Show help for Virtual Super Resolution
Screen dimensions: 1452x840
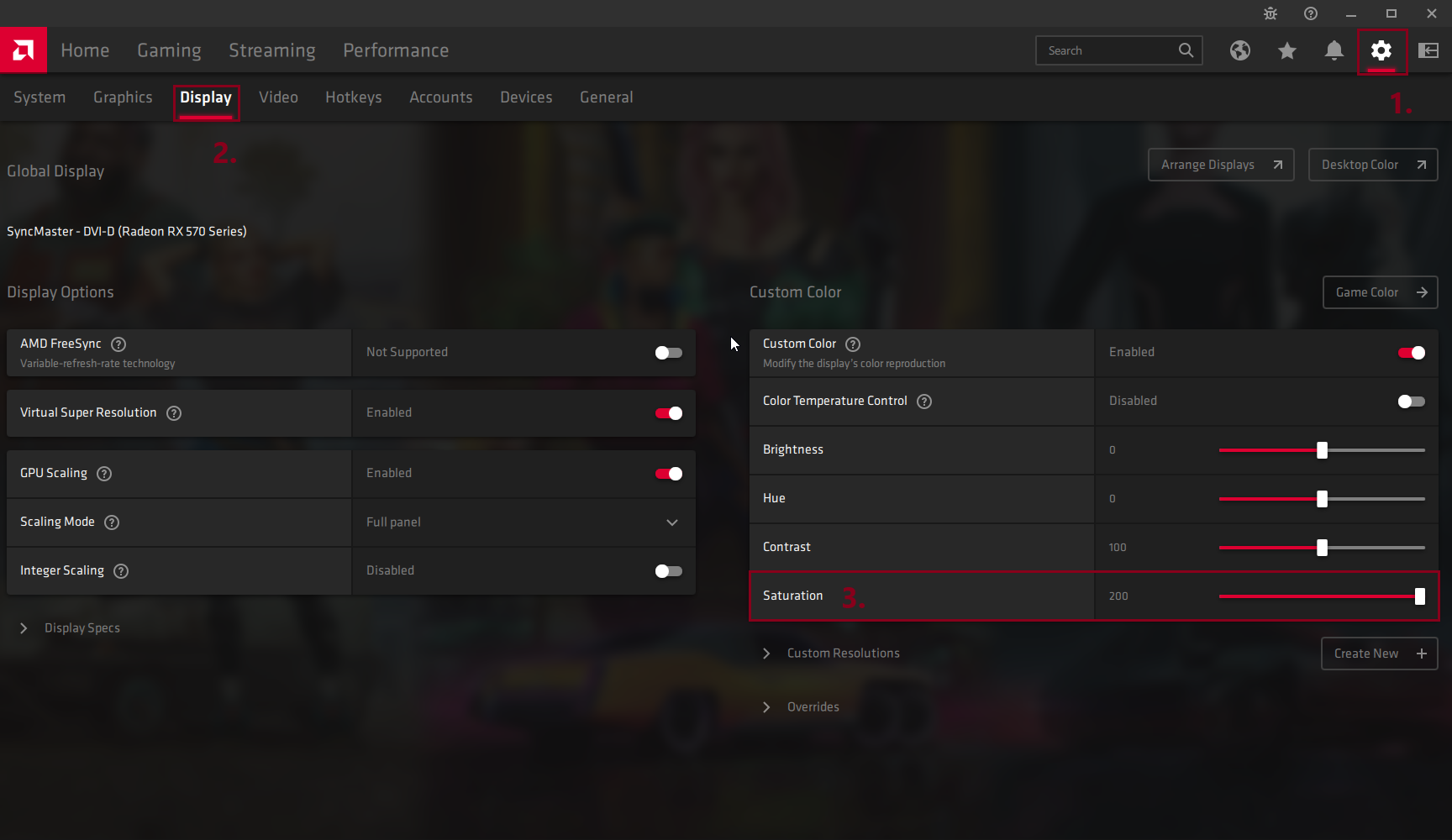174,412
